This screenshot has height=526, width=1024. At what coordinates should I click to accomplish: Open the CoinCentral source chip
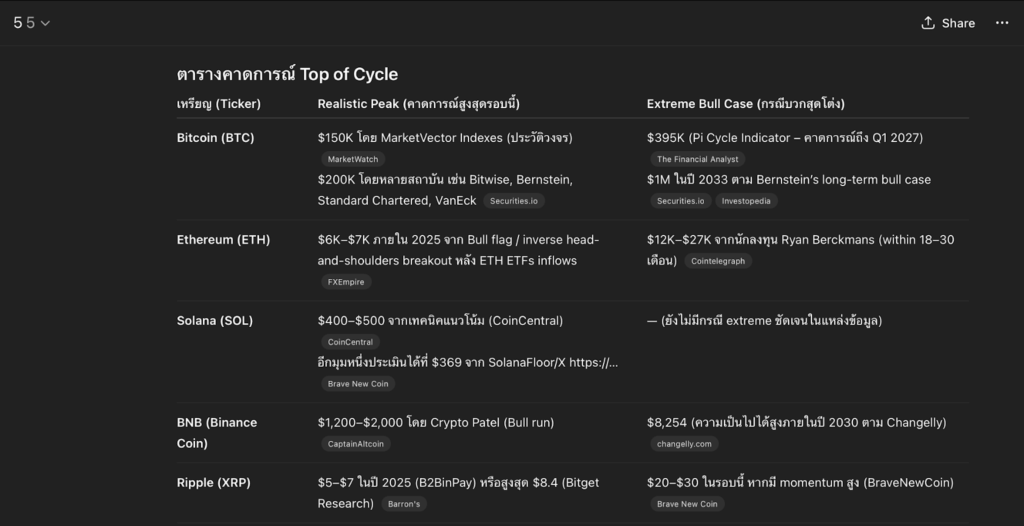pos(350,342)
